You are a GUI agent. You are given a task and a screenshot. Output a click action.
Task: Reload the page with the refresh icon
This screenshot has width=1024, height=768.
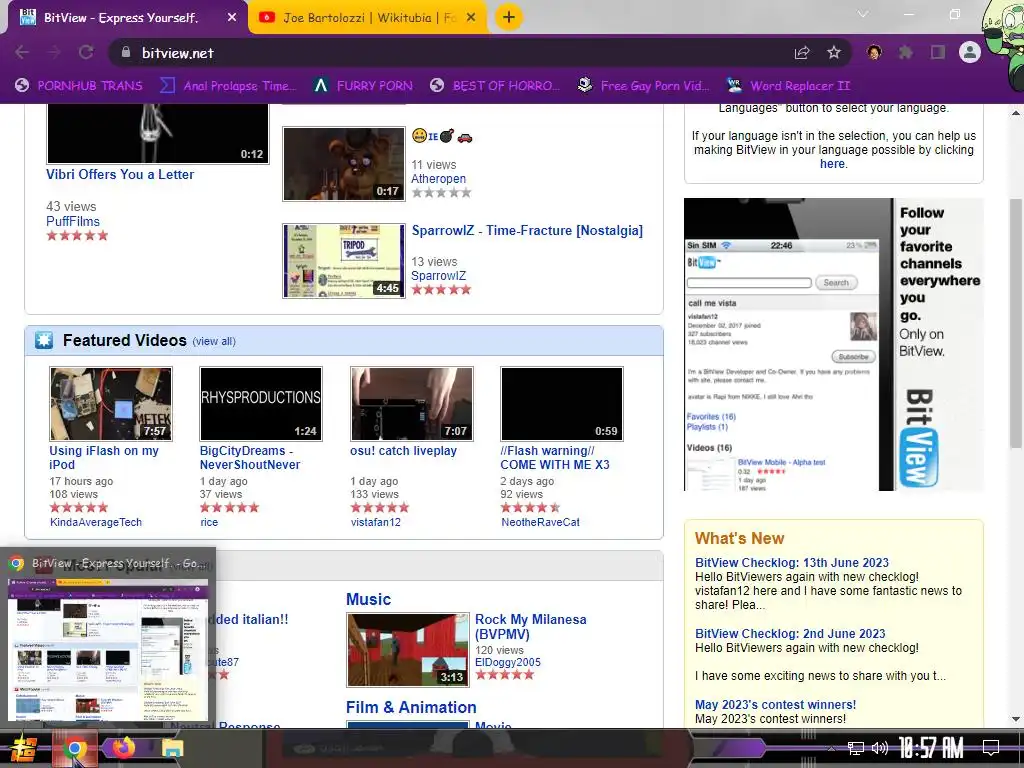tap(86, 52)
